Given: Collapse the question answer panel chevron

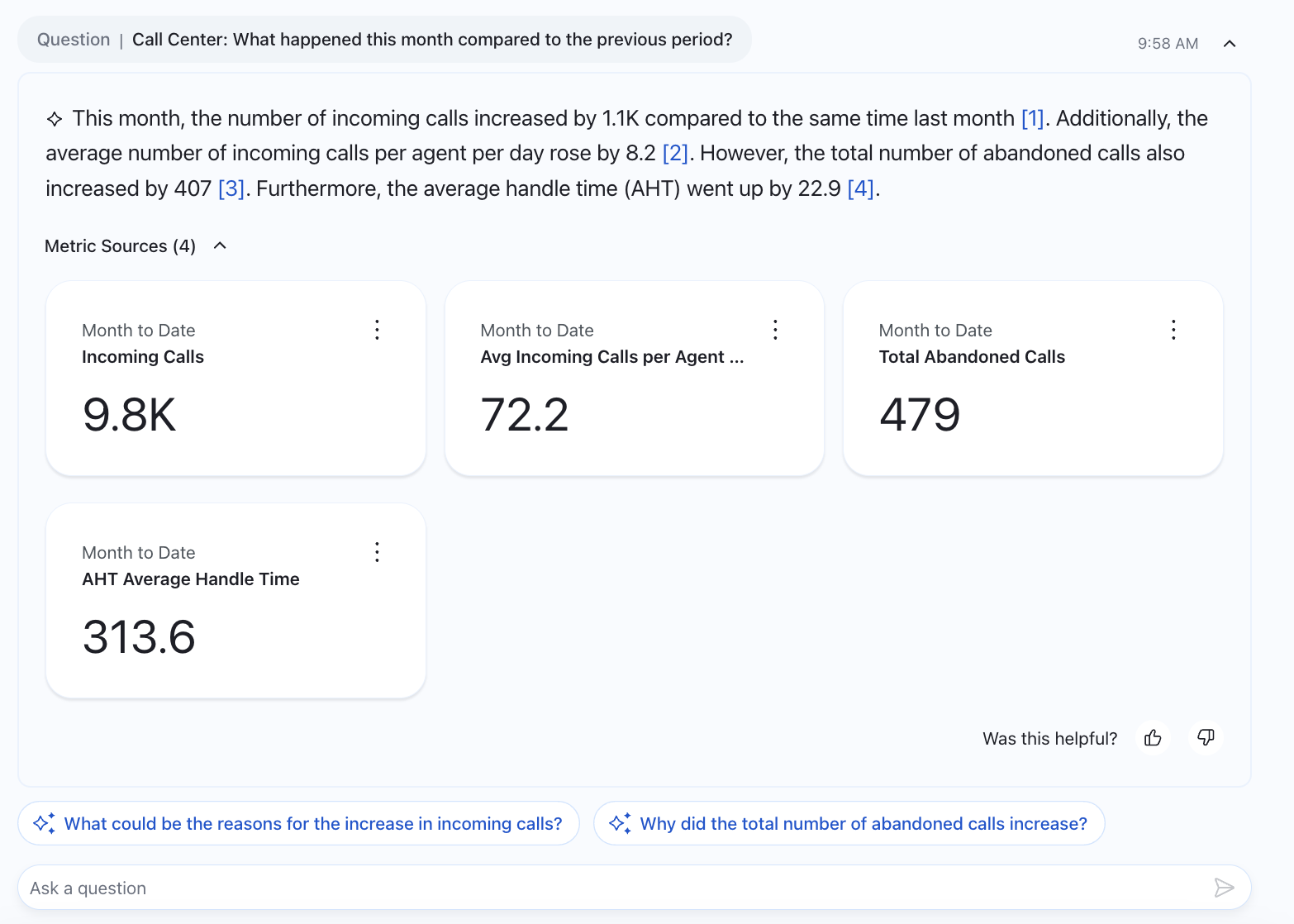Looking at the screenshot, I should (x=1230, y=44).
